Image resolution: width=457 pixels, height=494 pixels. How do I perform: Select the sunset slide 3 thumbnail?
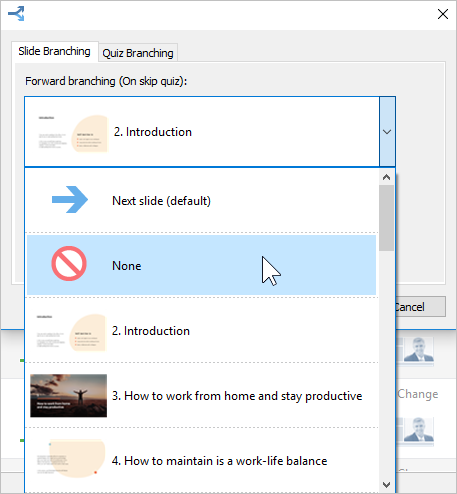click(x=69, y=396)
